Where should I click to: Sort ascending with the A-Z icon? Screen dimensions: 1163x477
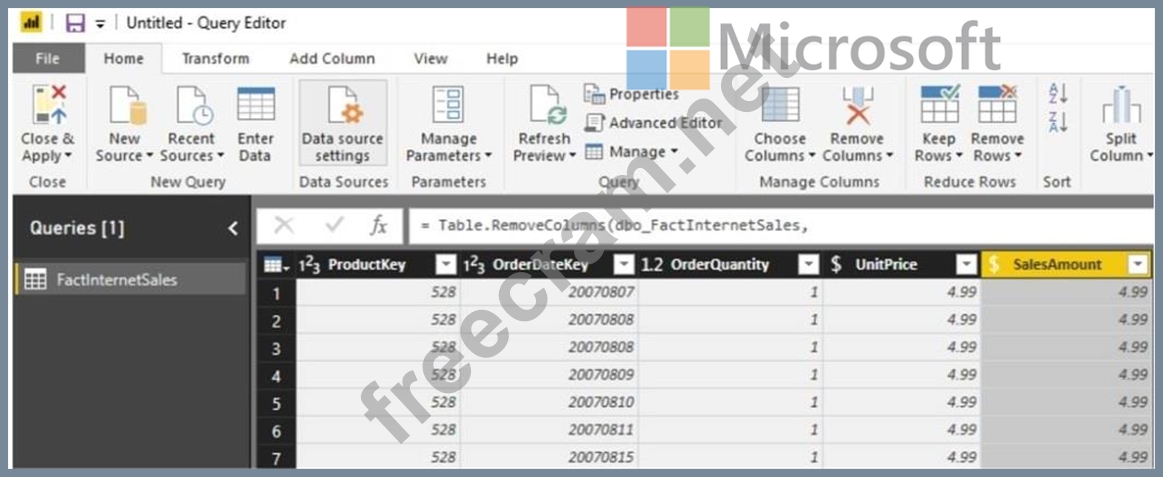1058,93
